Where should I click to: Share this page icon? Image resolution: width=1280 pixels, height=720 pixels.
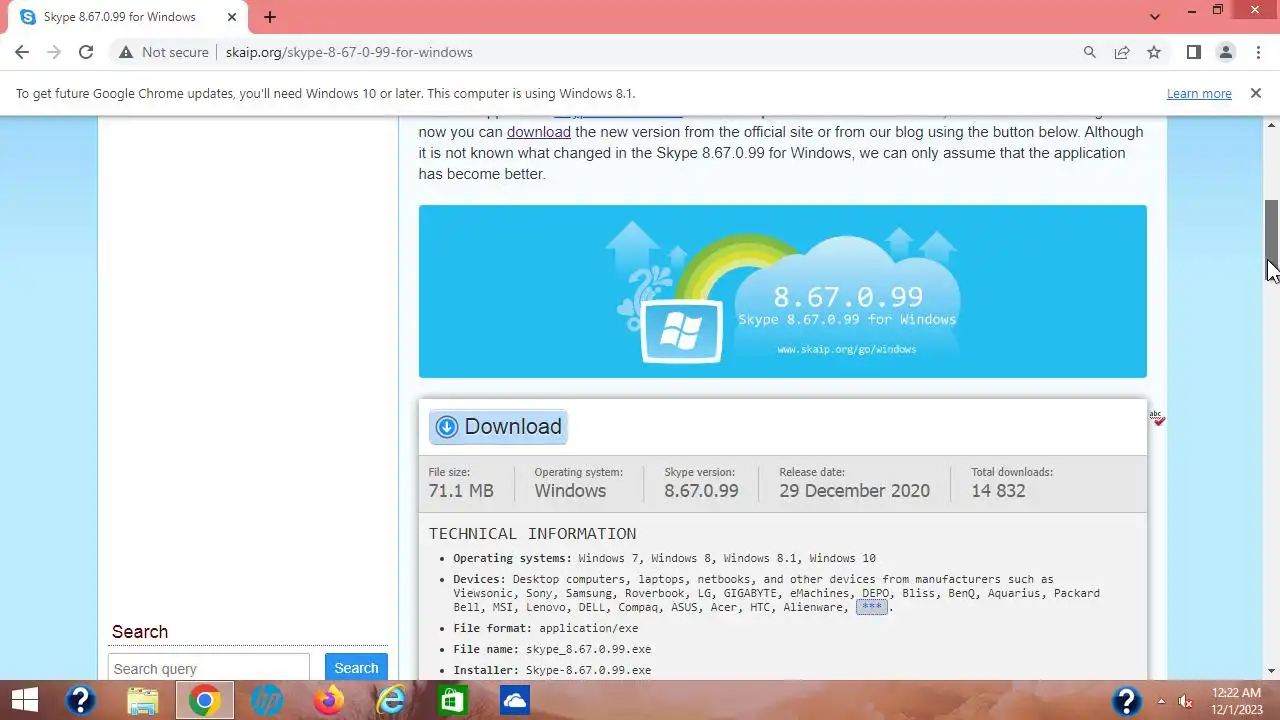pyautogui.click(x=1122, y=52)
